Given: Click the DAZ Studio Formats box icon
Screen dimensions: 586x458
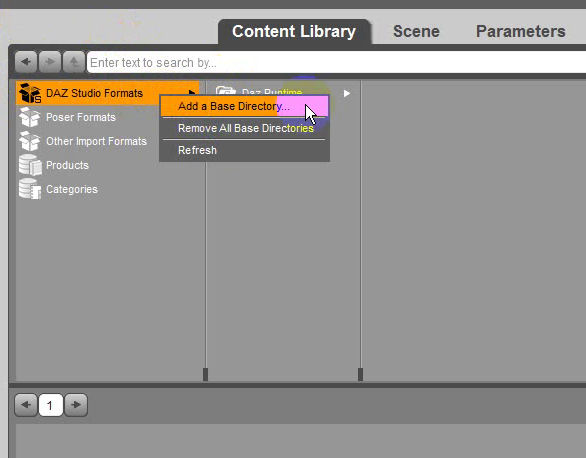Looking at the screenshot, I should click(30, 93).
